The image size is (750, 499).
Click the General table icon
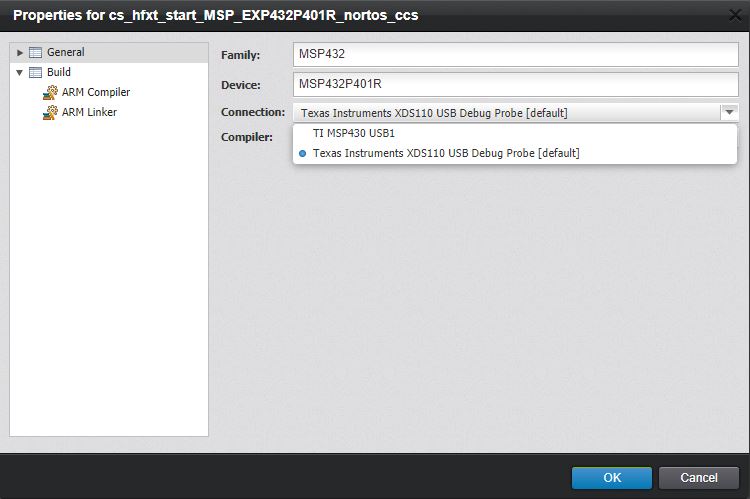35,53
